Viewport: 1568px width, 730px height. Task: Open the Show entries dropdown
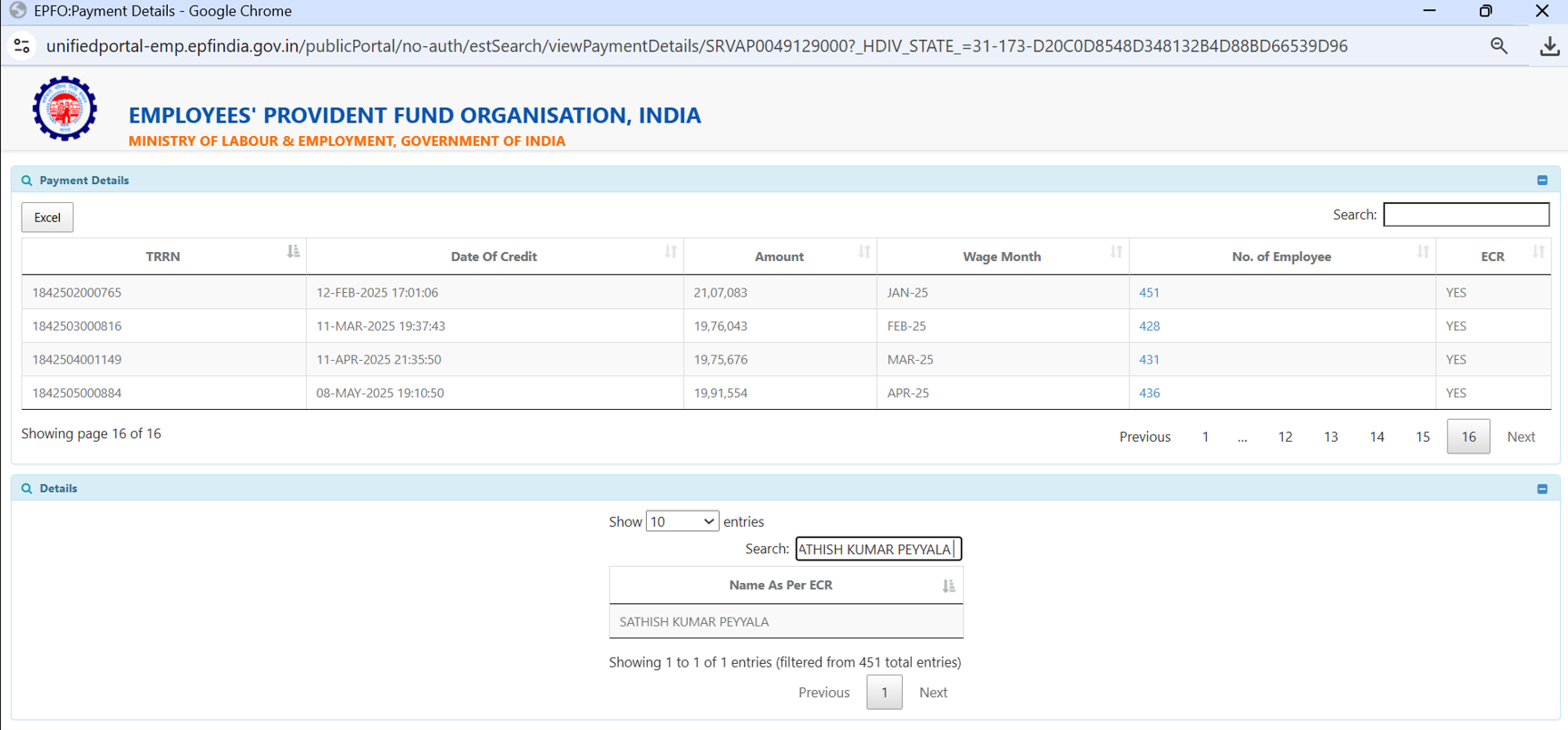click(681, 521)
